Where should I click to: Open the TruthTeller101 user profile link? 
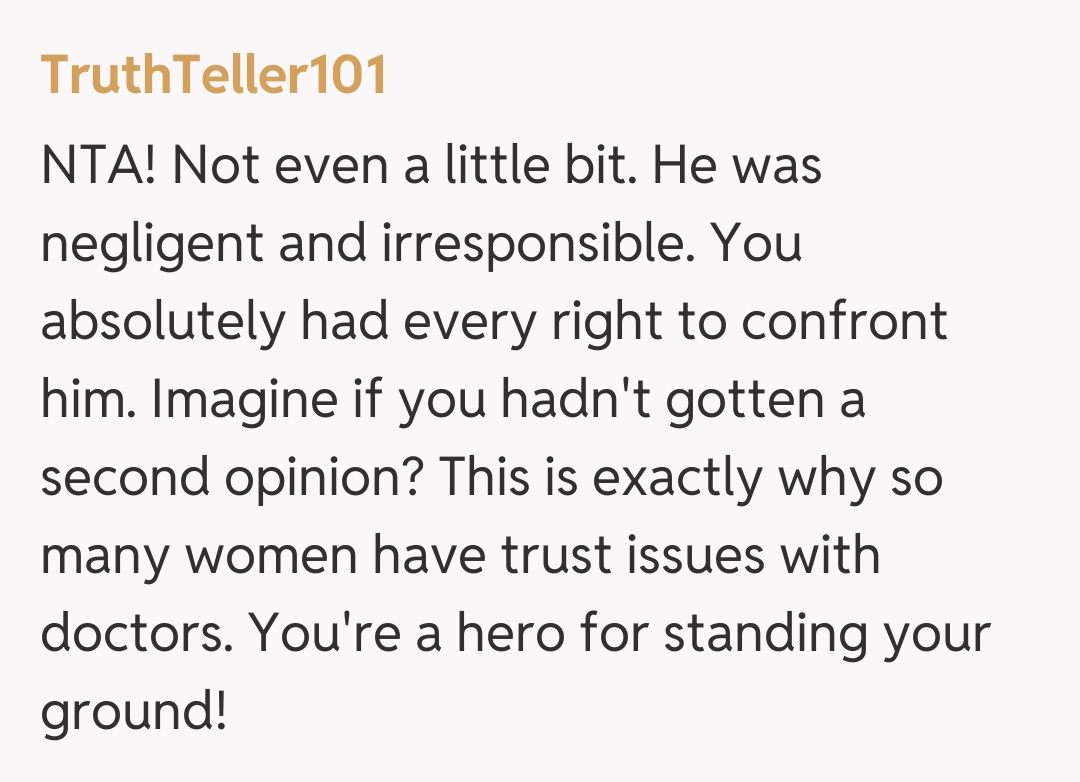tap(214, 75)
